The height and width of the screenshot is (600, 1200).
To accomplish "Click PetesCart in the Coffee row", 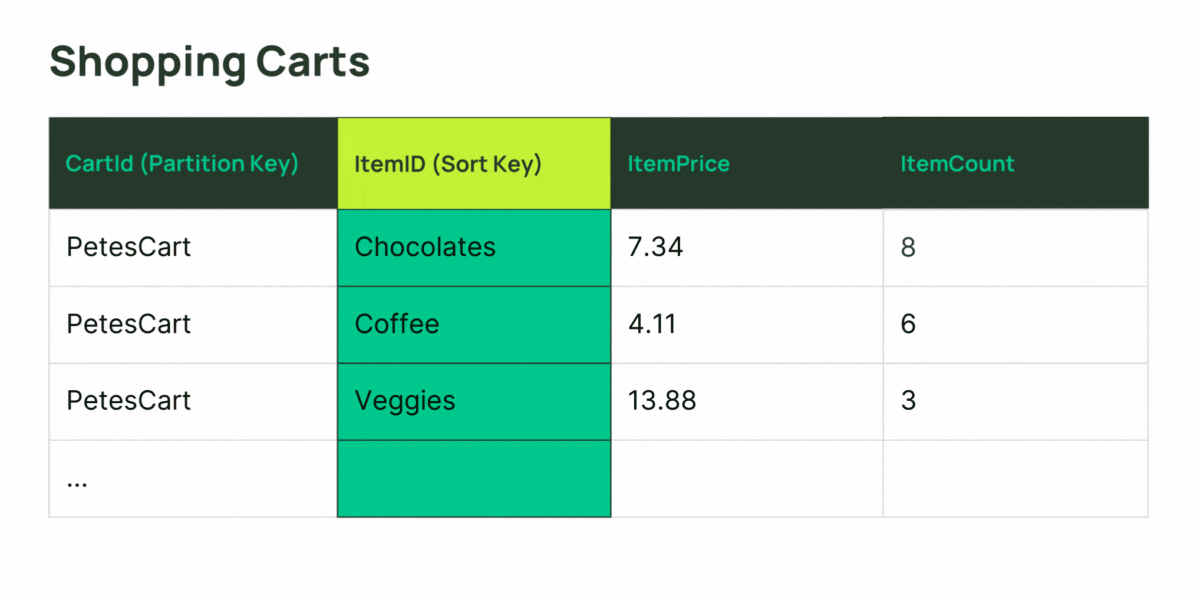I will [x=193, y=325].
